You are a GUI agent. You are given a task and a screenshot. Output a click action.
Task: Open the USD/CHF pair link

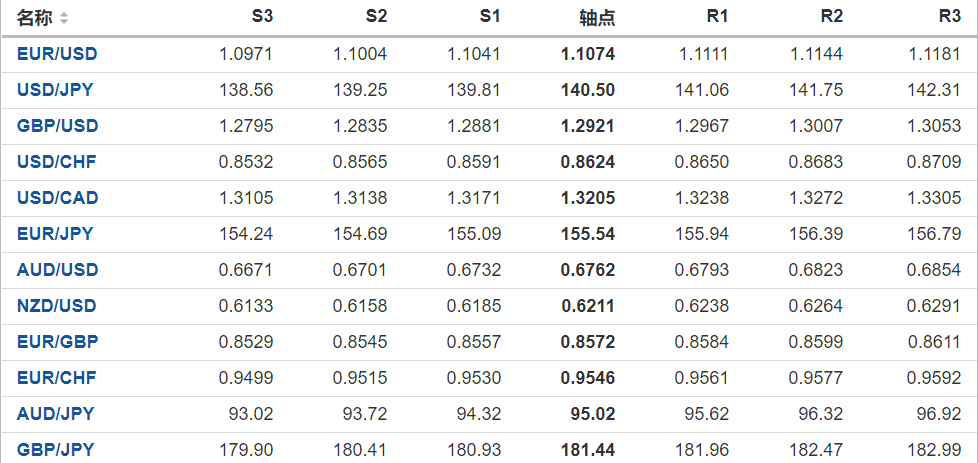click(x=56, y=162)
